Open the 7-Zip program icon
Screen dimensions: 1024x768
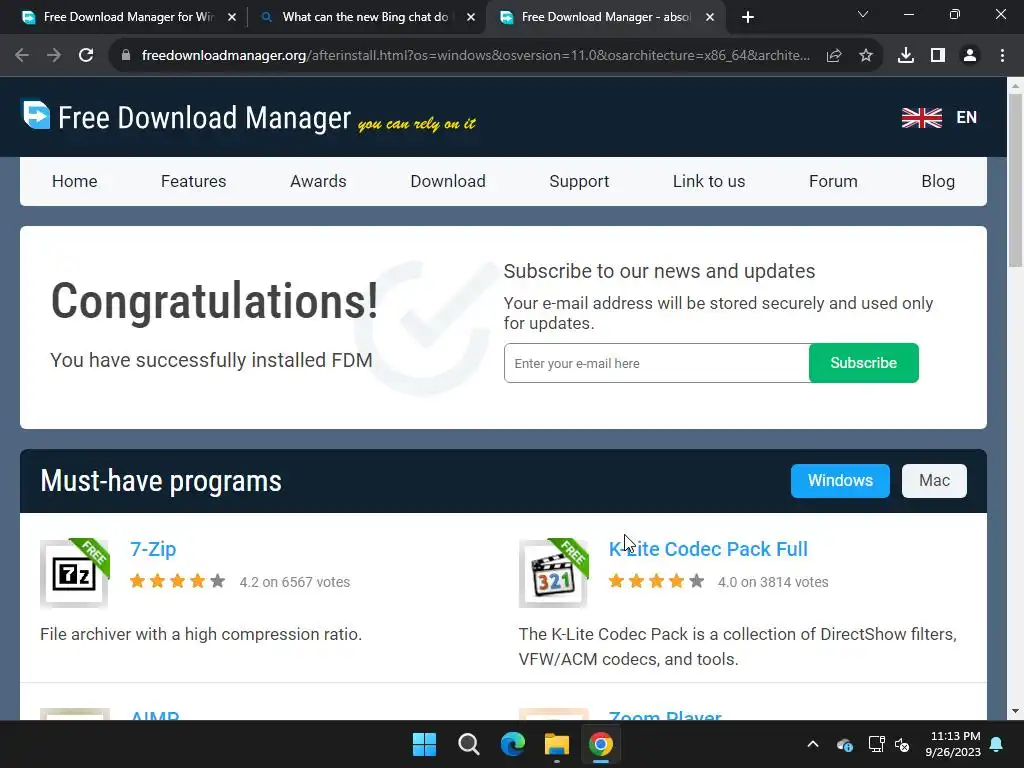point(74,574)
